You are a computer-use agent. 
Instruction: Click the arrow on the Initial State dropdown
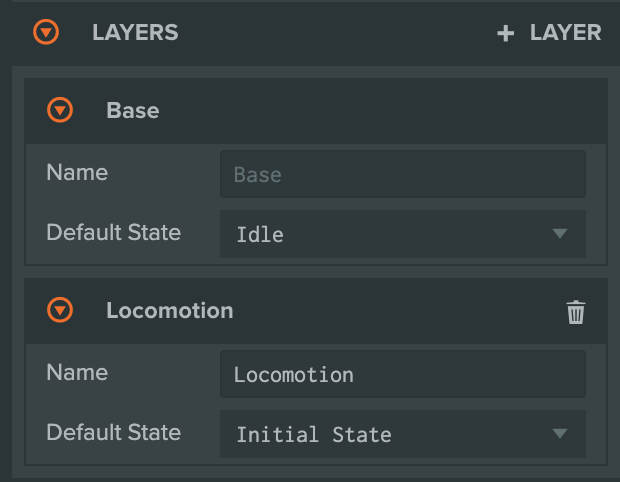click(560, 434)
